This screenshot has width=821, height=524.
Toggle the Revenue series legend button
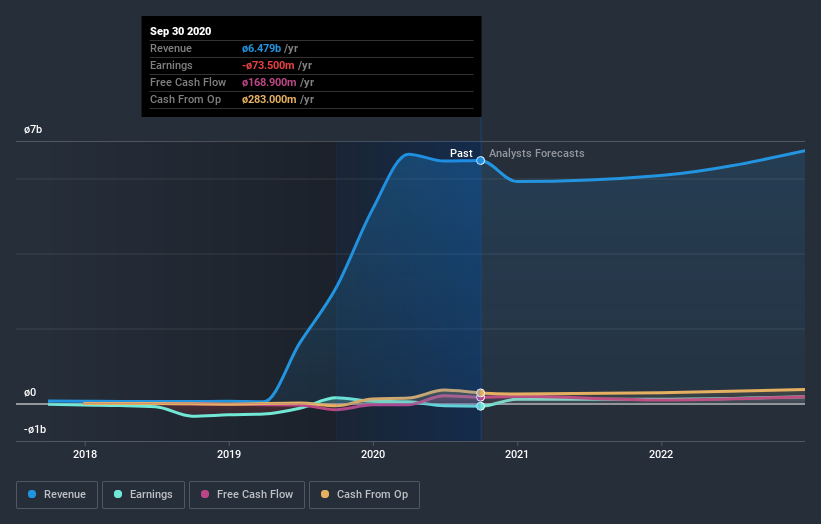click(57, 495)
